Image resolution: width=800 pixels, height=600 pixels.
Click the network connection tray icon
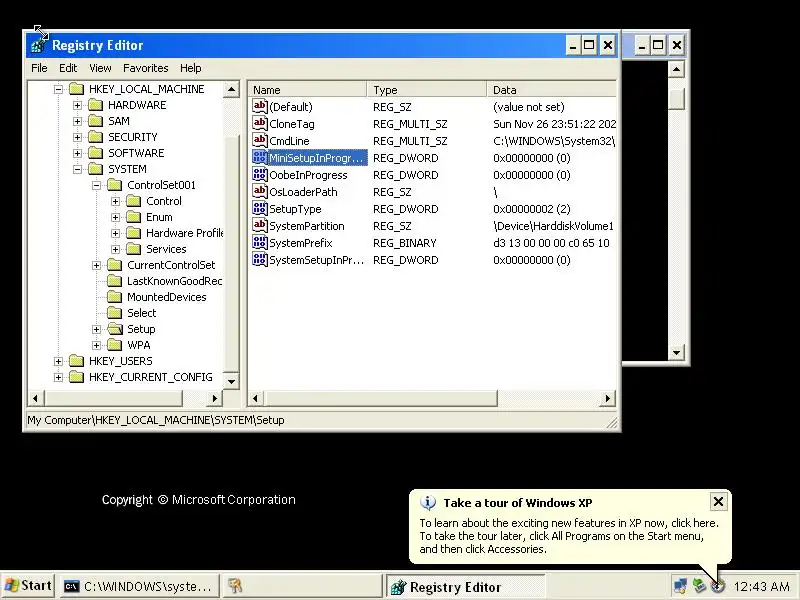click(x=680, y=586)
